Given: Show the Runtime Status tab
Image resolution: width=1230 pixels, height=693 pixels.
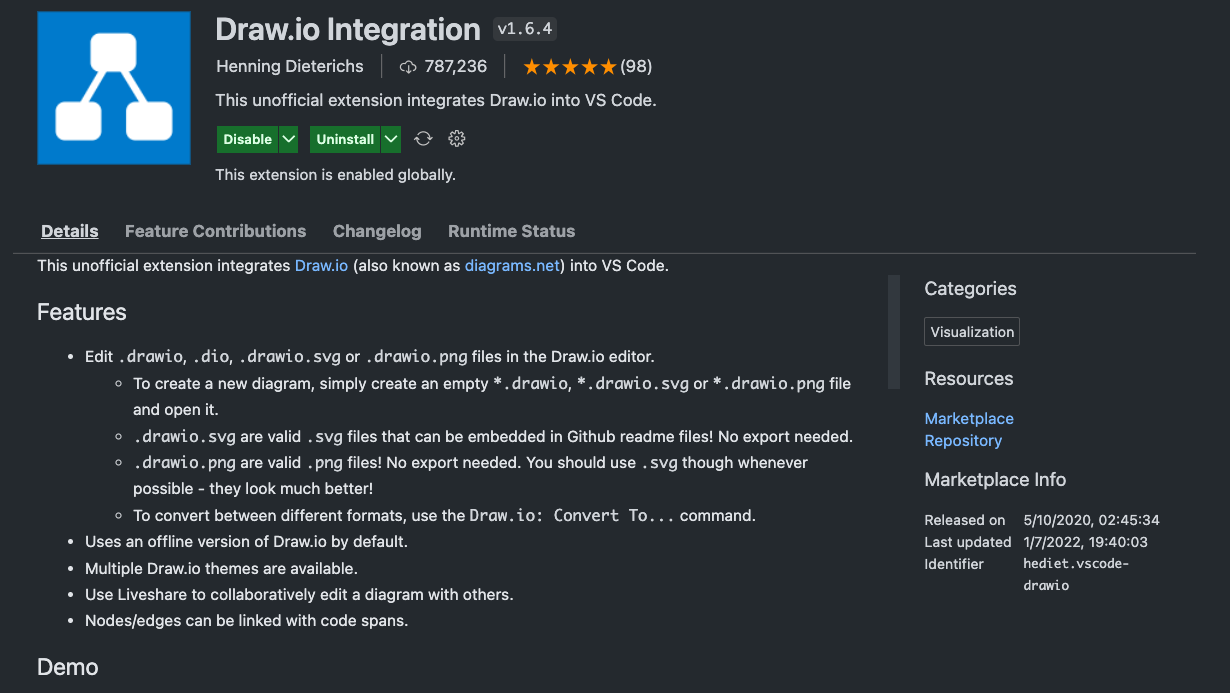Looking at the screenshot, I should point(511,231).
